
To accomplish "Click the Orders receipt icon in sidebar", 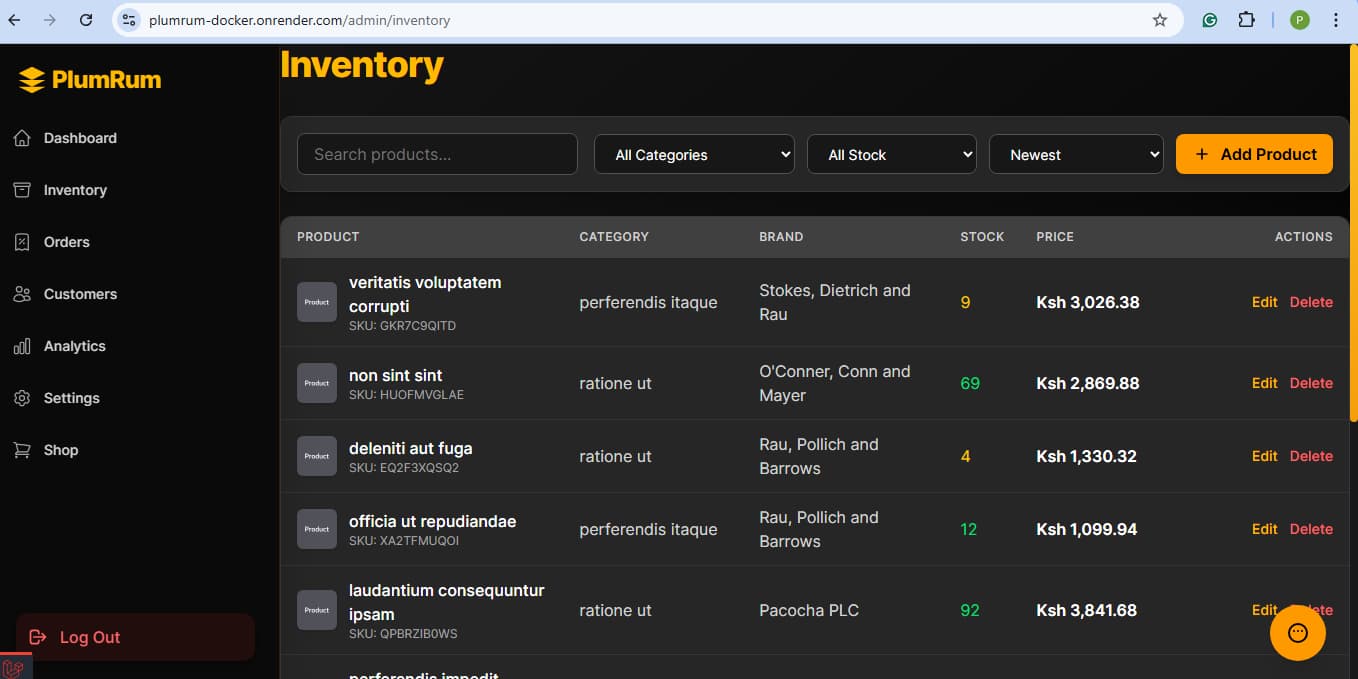I will click(22, 242).
